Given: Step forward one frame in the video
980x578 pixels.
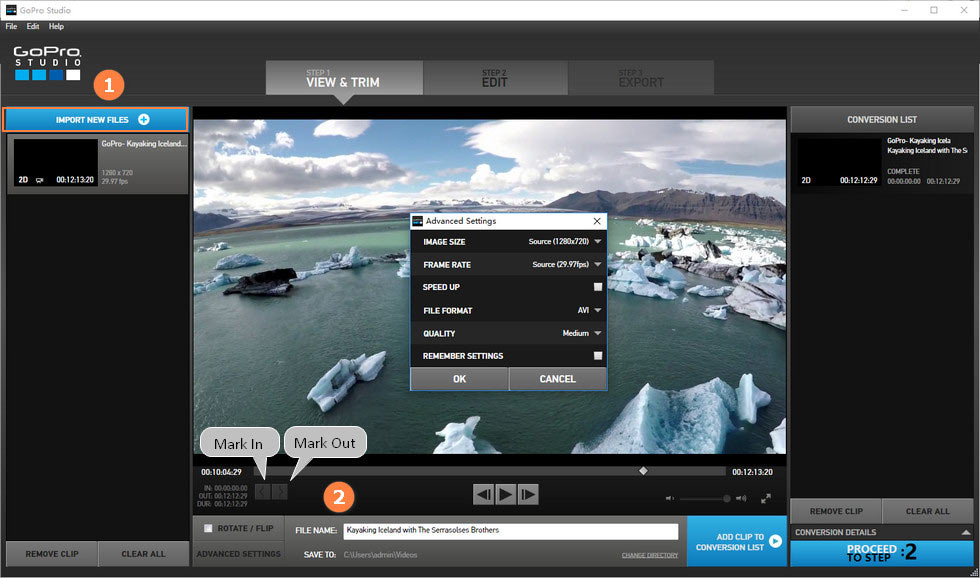Looking at the screenshot, I should coord(529,493).
